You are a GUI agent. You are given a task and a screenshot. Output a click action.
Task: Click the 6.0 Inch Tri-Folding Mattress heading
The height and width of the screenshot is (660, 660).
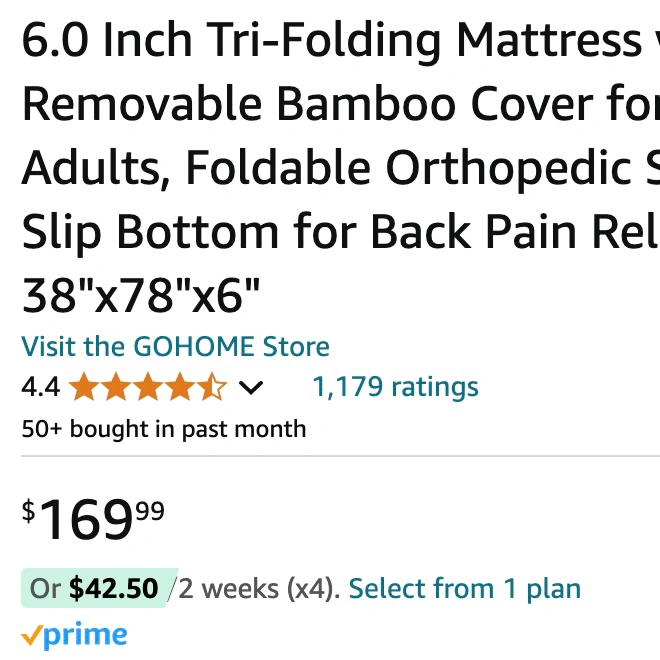332,40
